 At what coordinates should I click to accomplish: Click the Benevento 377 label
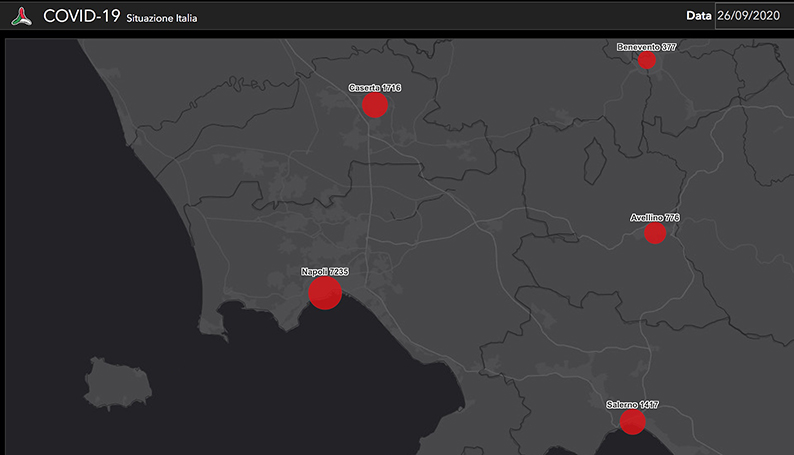pyautogui.click(x=647, y=47)
